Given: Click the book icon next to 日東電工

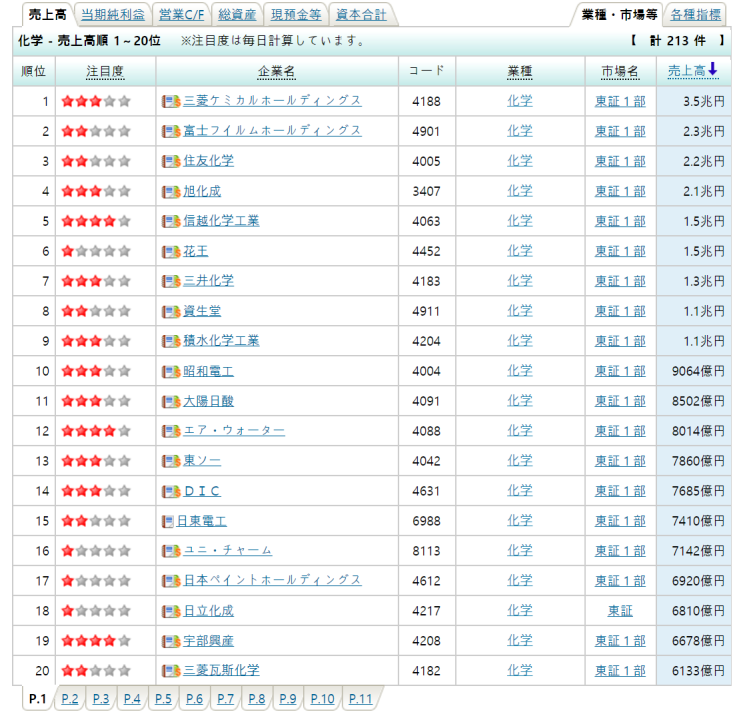Looking at the screenshot, I should click(x=168, y=521).
